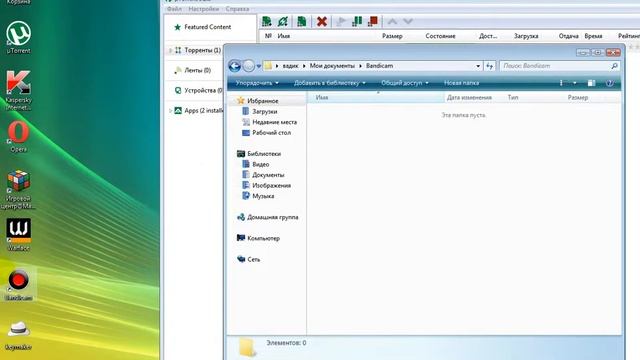Open the Справка menu in uTorrent
This screenshot has width=640, height=360.
[x=237, y=9]
